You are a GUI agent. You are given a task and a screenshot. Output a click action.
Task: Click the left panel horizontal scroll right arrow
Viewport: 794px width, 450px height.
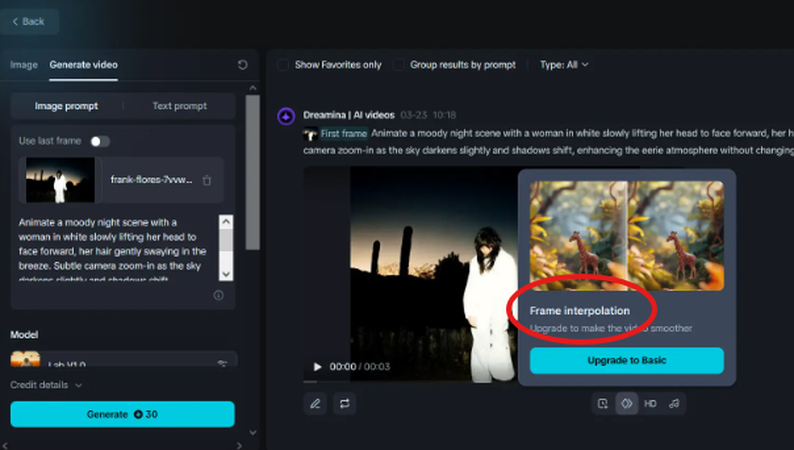(240, 445)
